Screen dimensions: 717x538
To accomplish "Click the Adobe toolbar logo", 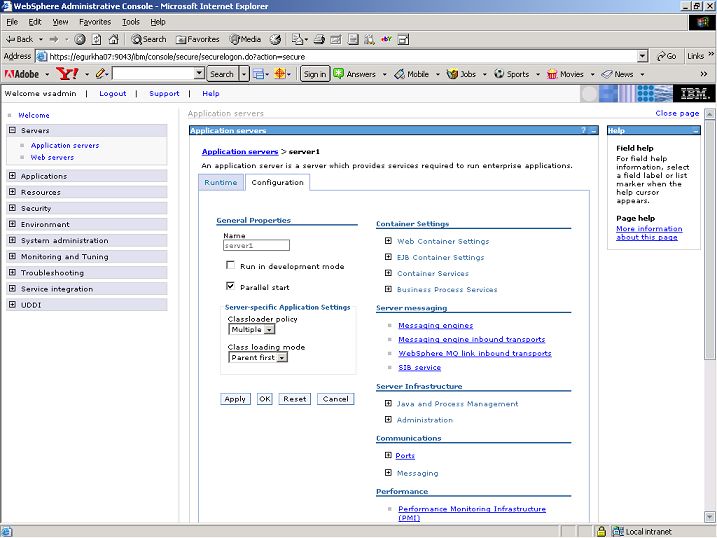I will pos(21,74).
